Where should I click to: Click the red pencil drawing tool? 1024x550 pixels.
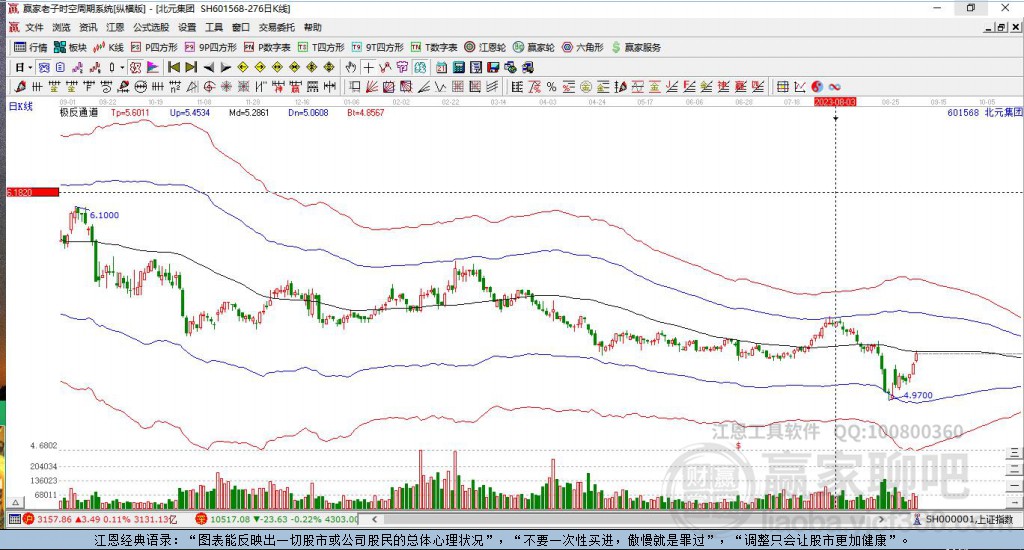[x=20, y=87]
